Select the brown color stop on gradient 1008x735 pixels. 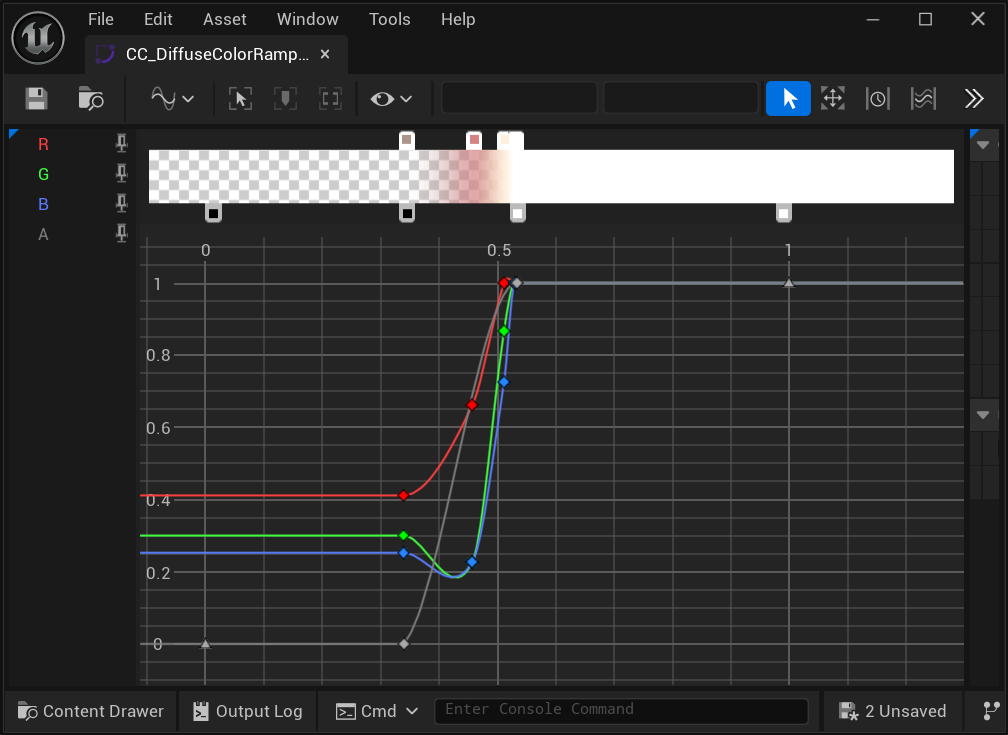[406, 140]
